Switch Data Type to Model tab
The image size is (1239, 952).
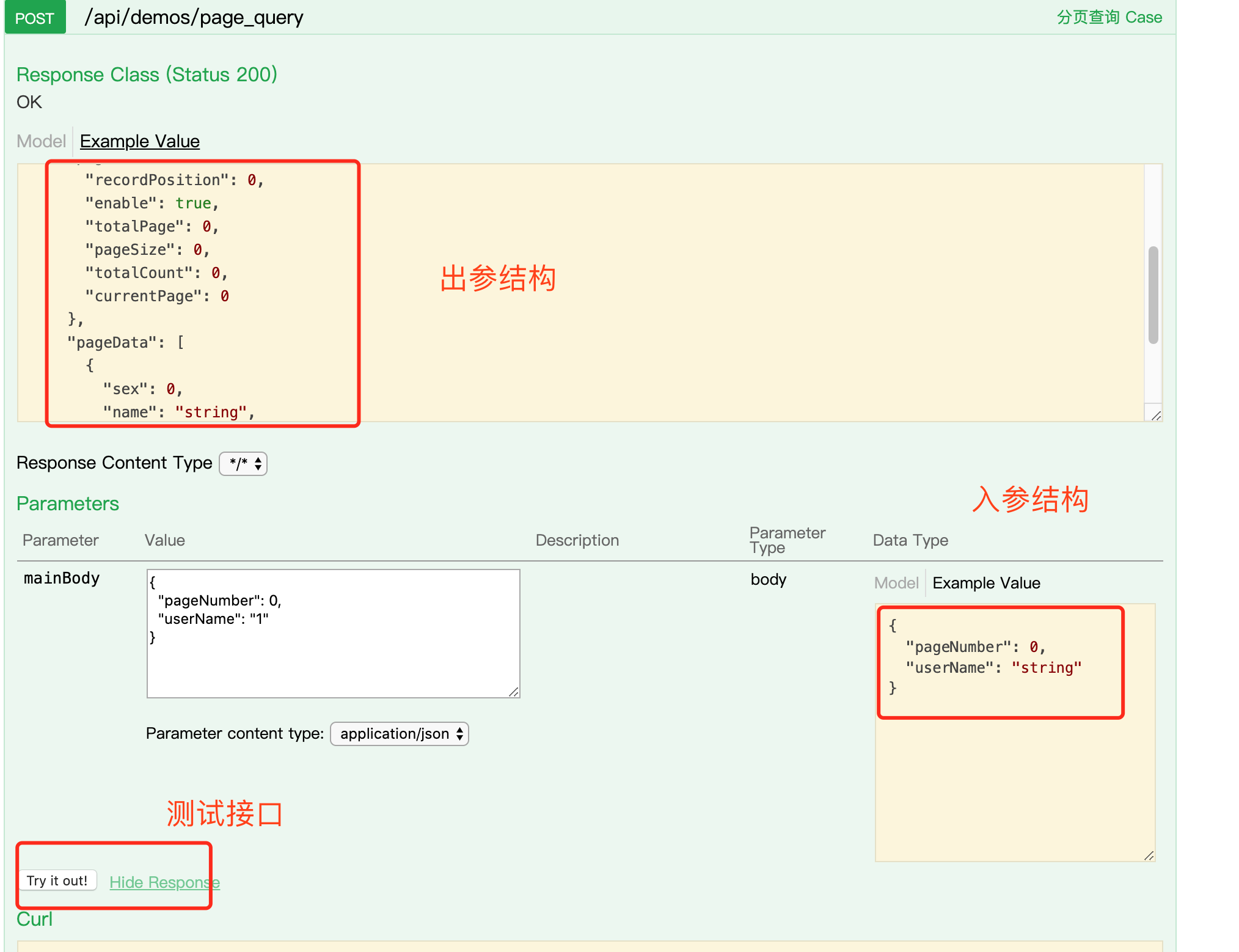pyautogui.click(x=896, y=583)
